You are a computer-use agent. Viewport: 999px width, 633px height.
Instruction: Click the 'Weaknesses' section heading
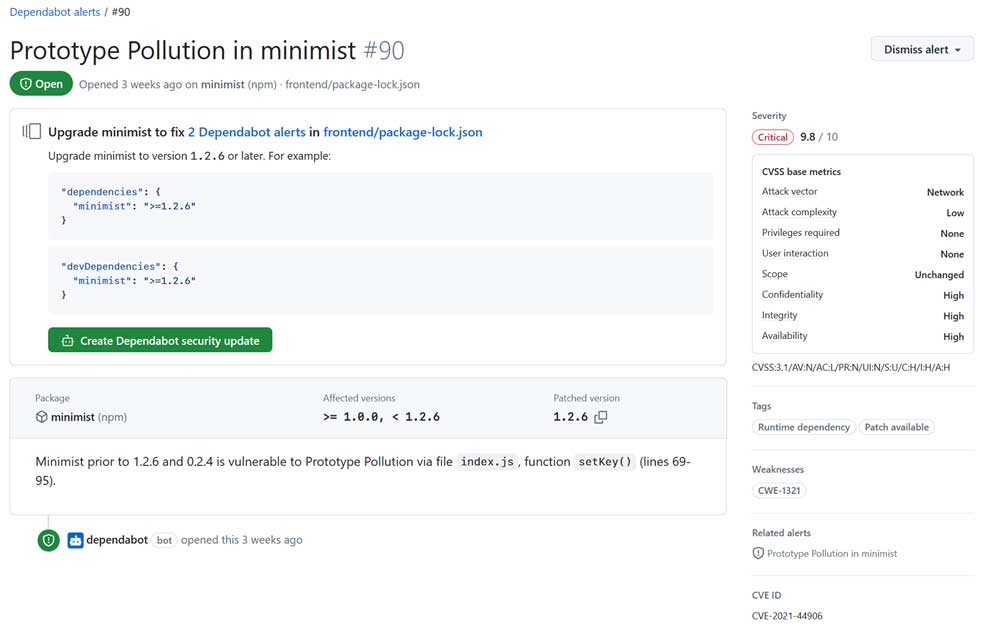pyautogui.click(x=777, y=469)
